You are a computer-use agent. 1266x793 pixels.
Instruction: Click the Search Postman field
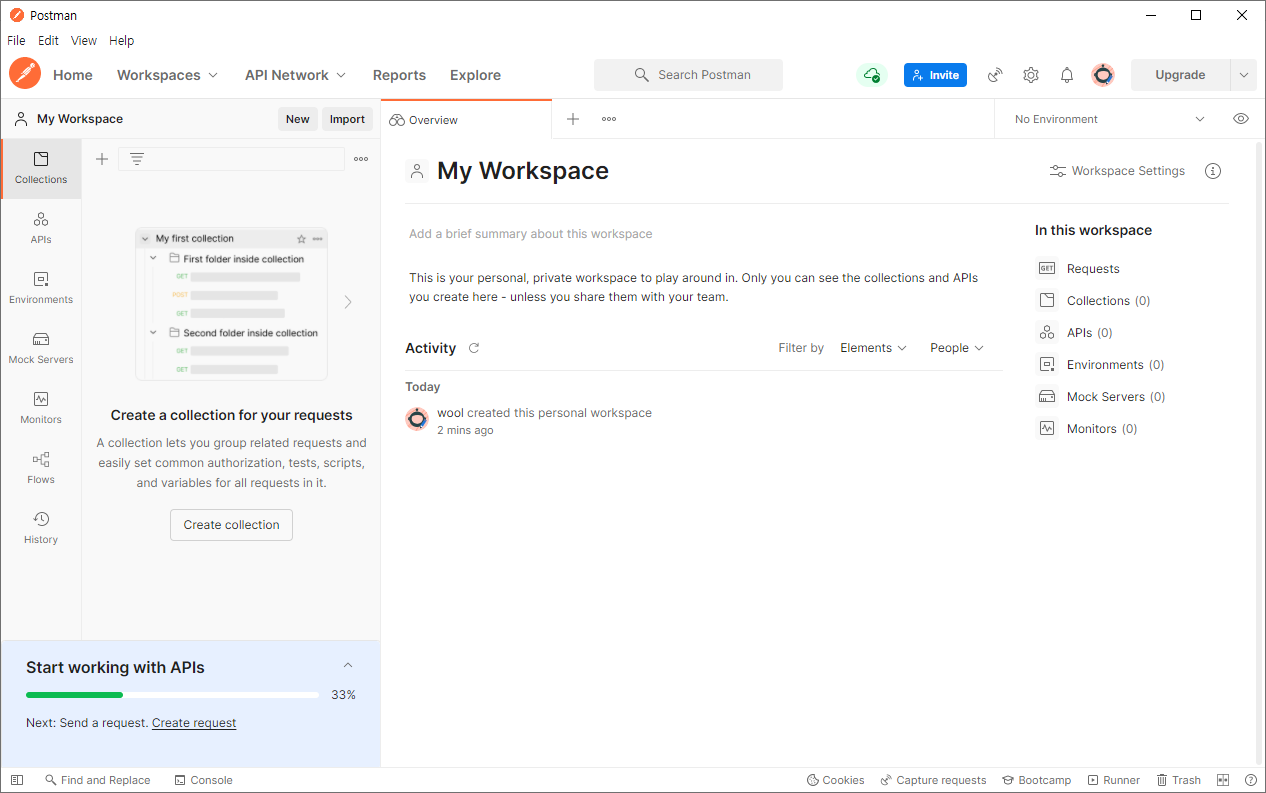click(688, 75)
